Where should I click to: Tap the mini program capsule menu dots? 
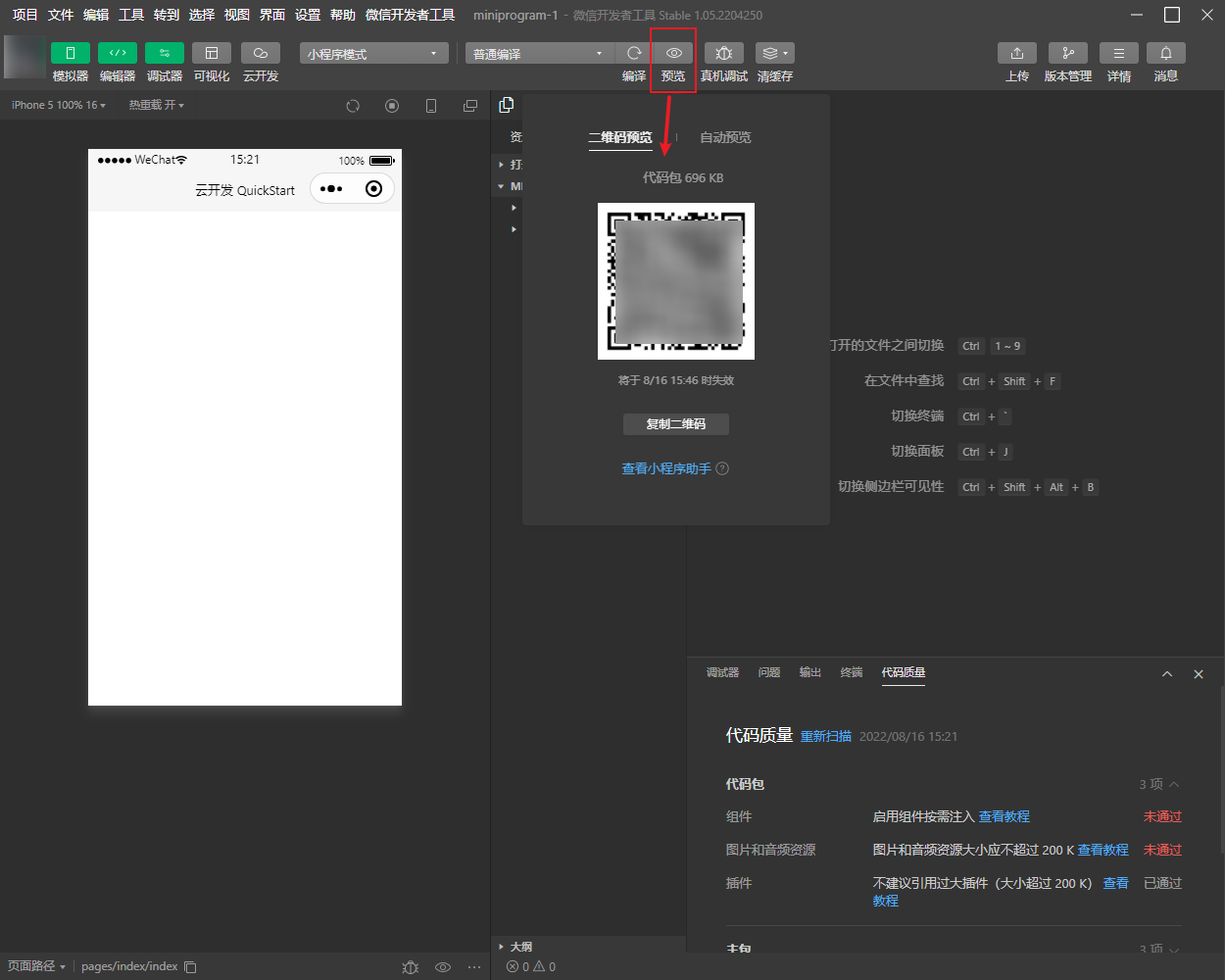(x=331, y=189)
